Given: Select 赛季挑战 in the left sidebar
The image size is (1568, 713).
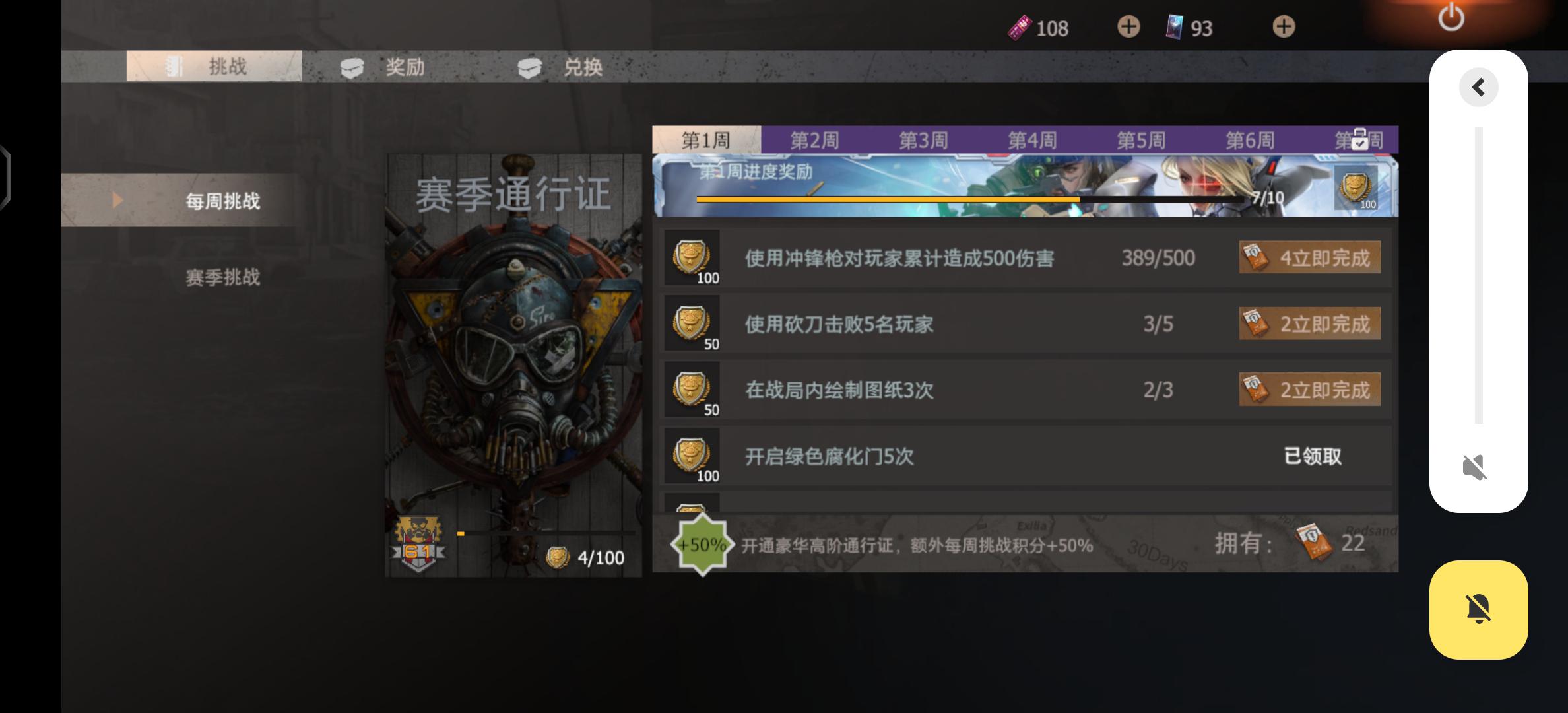Looking at the screenshot, I should pos(223,277).
